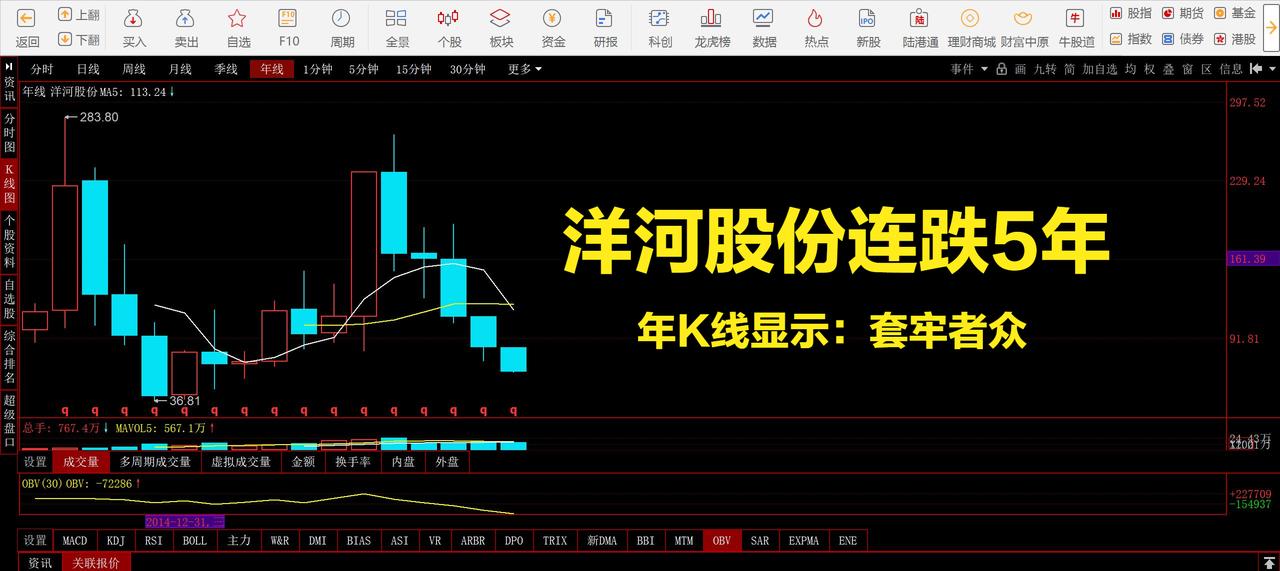Open the 龙虎榜 ranking icon
Screen dimensions: 1280x571
712,18
